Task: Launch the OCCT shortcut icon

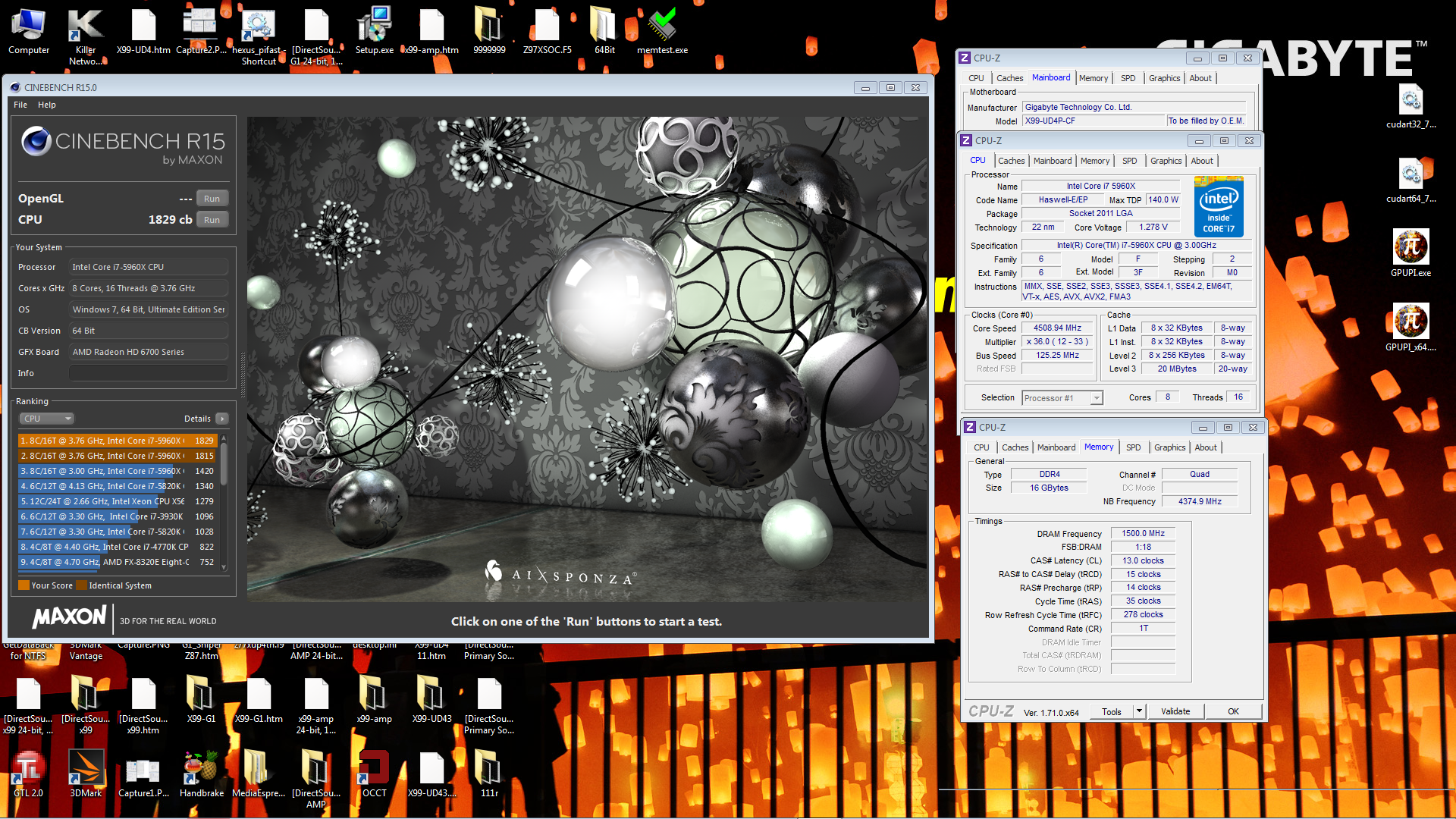Action: 374,773
